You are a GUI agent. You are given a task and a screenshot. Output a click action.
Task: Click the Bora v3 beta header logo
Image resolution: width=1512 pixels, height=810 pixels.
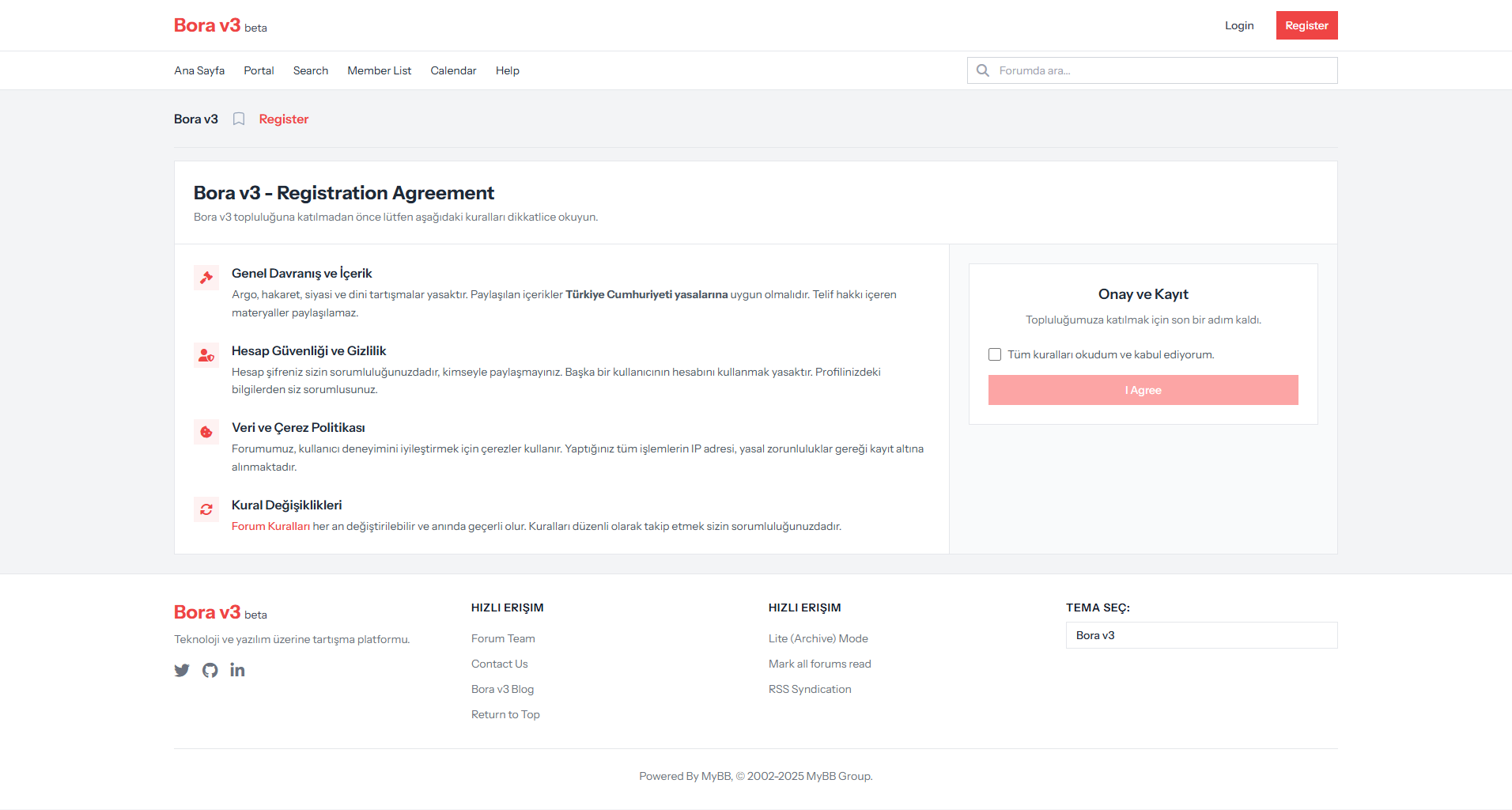[221, 25]
